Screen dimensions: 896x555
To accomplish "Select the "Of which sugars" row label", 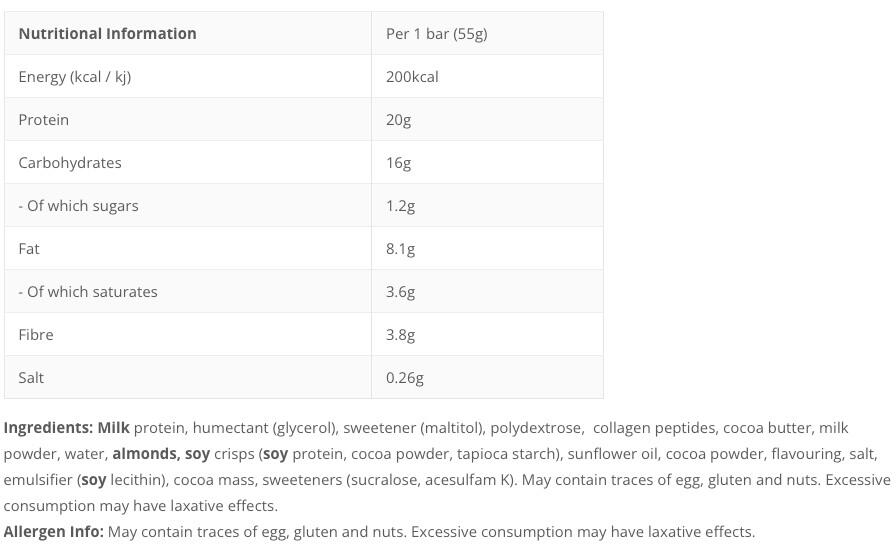I will (79, 205).
